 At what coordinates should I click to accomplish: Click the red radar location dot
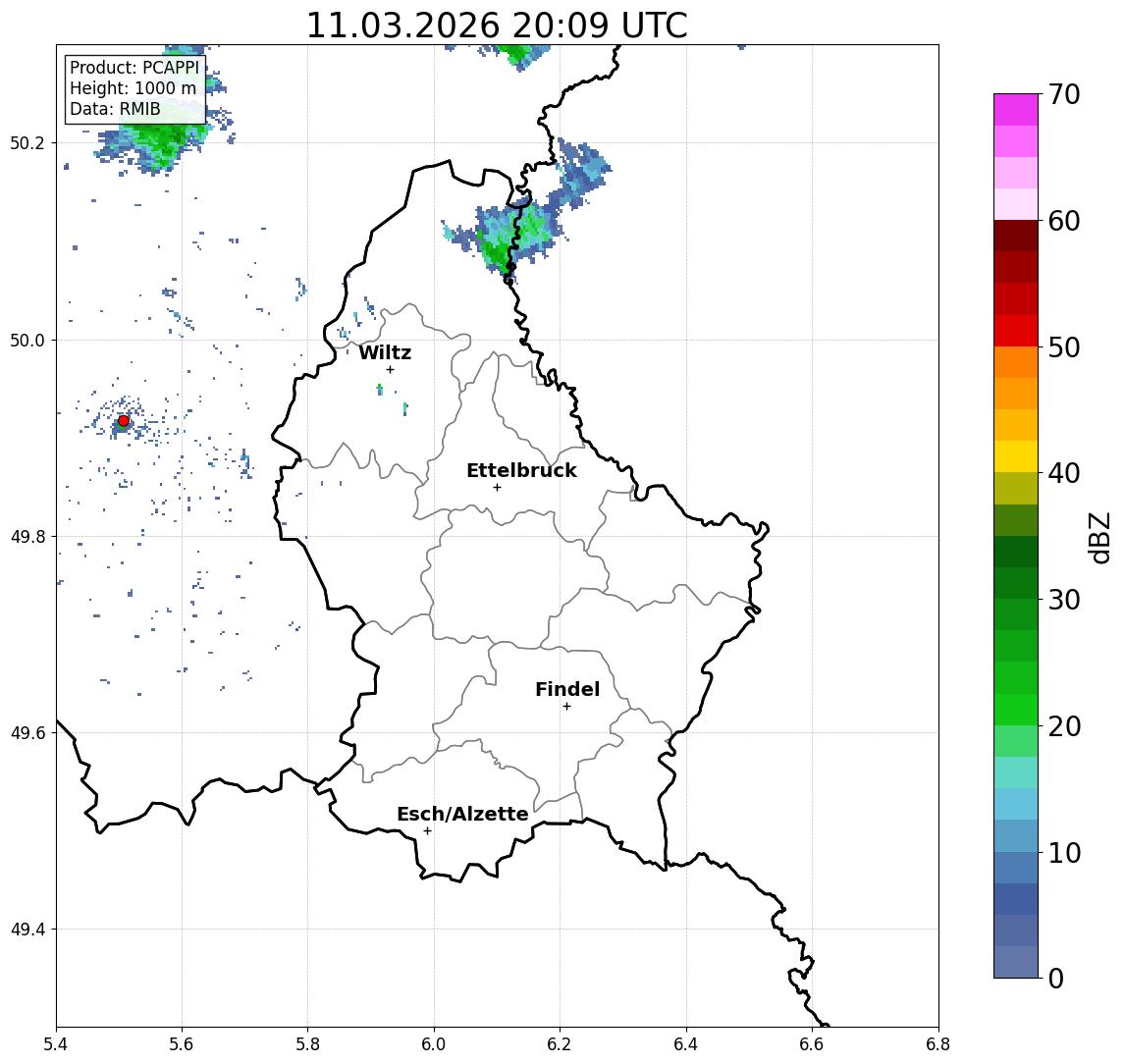pos(124,421)
